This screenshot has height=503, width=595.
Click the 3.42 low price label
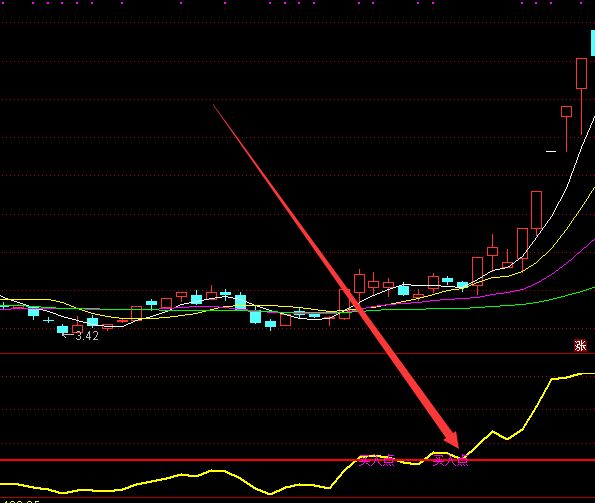coord(87,336)
